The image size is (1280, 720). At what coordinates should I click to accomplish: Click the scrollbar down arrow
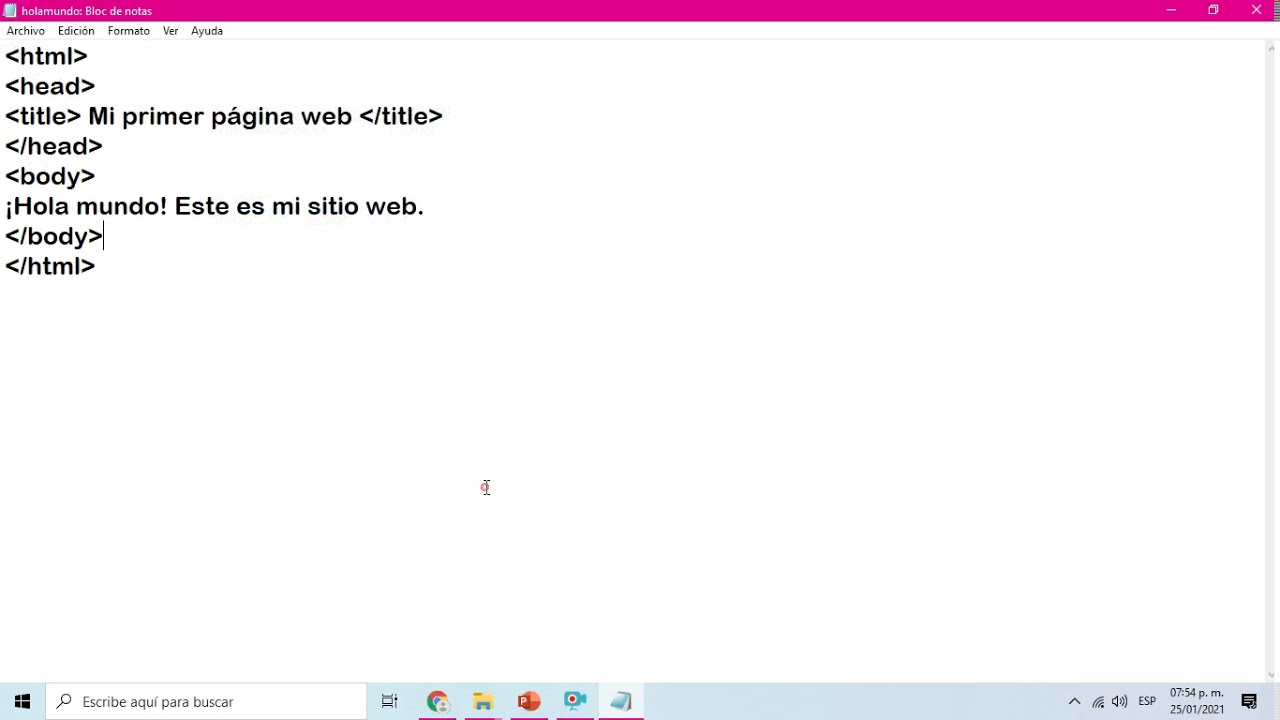coord(1272,675)
